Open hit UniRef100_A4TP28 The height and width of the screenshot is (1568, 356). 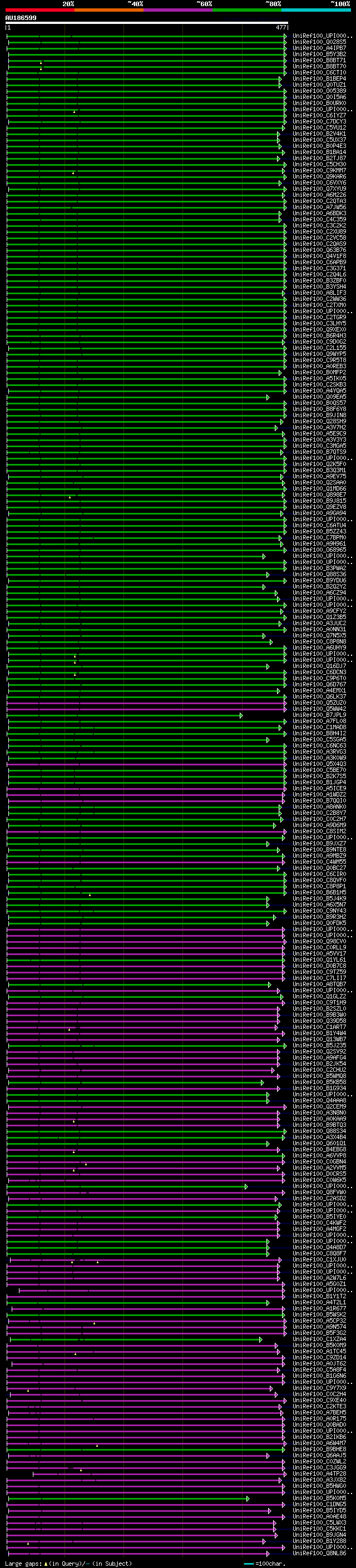pos(319,1473)
